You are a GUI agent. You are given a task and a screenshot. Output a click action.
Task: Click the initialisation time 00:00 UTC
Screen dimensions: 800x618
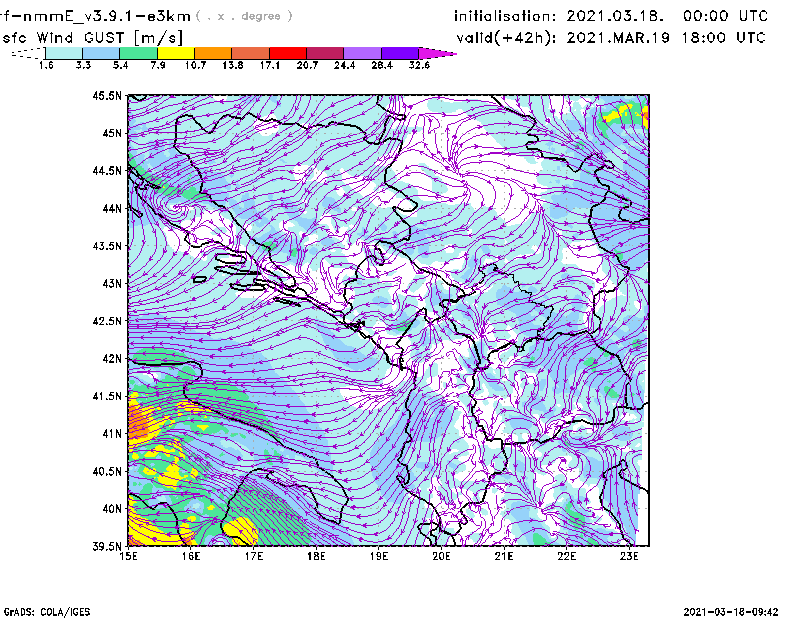pyautogui.click(x=726, y=16)
